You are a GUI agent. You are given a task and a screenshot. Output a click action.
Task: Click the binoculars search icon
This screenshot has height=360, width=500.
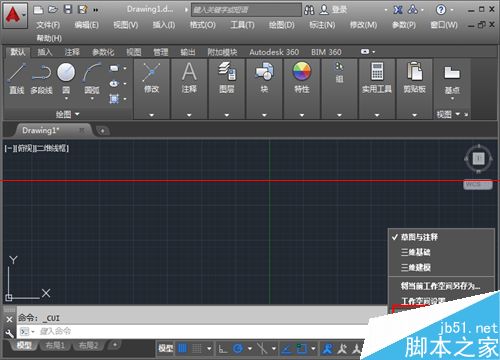pos(309,10)
